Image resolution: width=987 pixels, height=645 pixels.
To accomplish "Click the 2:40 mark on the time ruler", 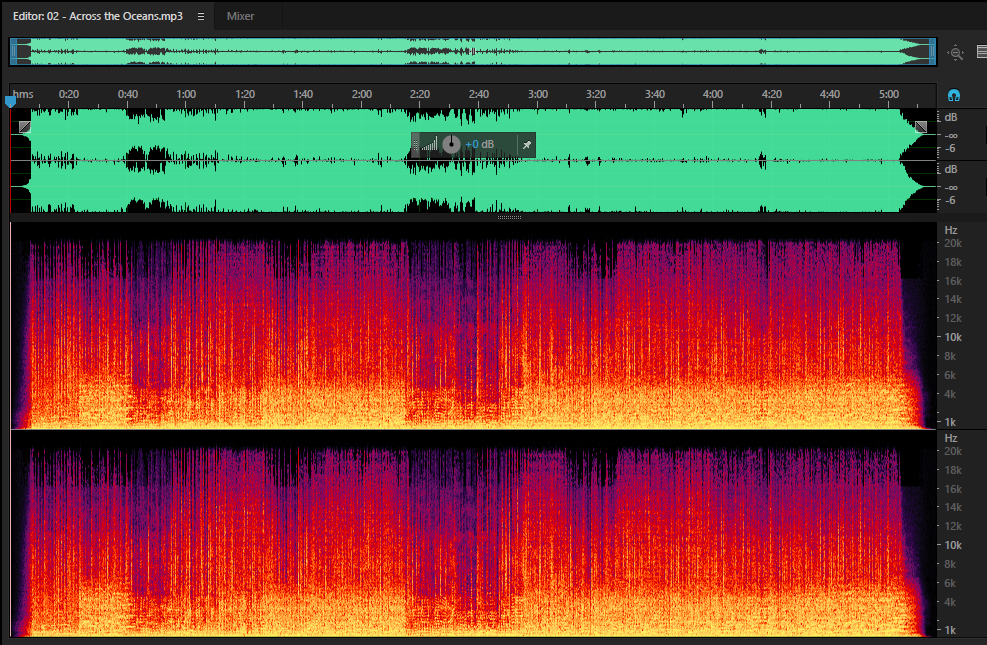I will tap(479, 94).
